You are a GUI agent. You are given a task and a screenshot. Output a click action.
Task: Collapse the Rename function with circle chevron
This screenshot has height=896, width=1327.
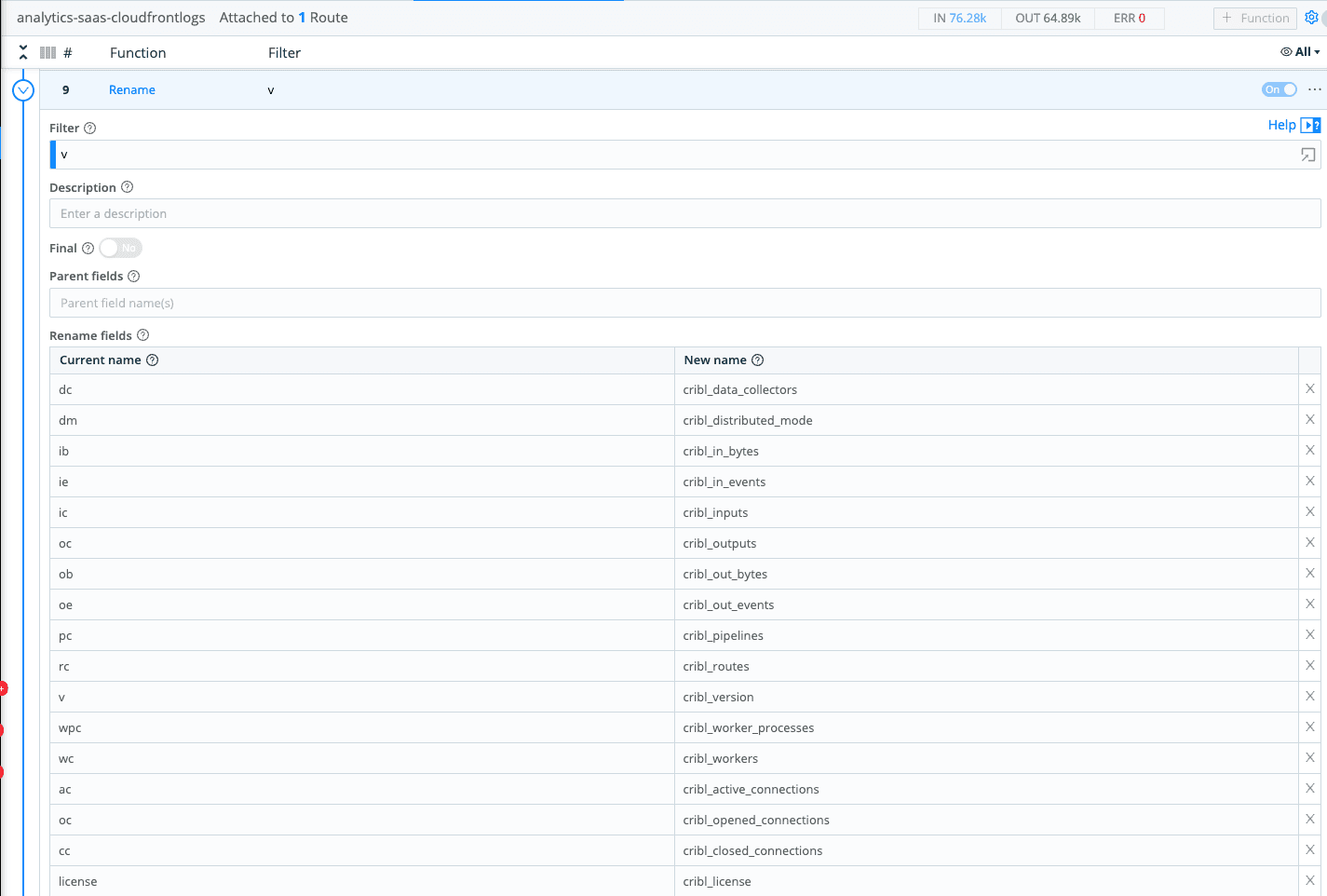23,90
